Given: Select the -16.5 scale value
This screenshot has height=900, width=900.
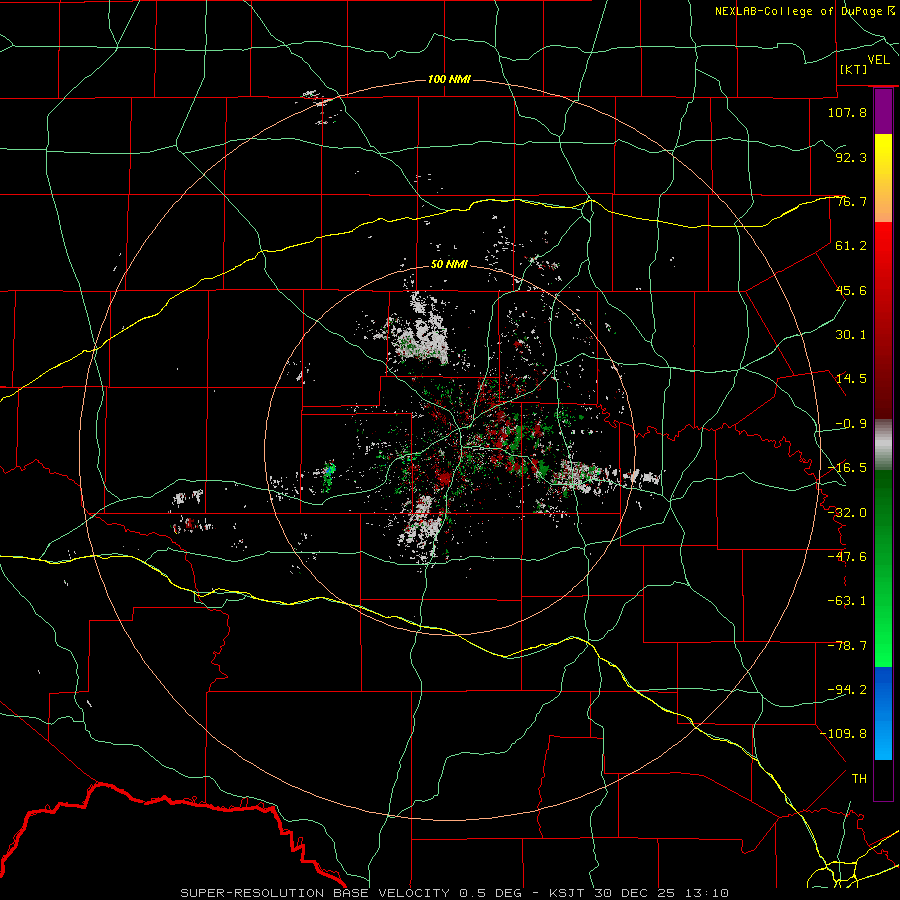Looking at the screenshot, I should click(x=847, y=468).
